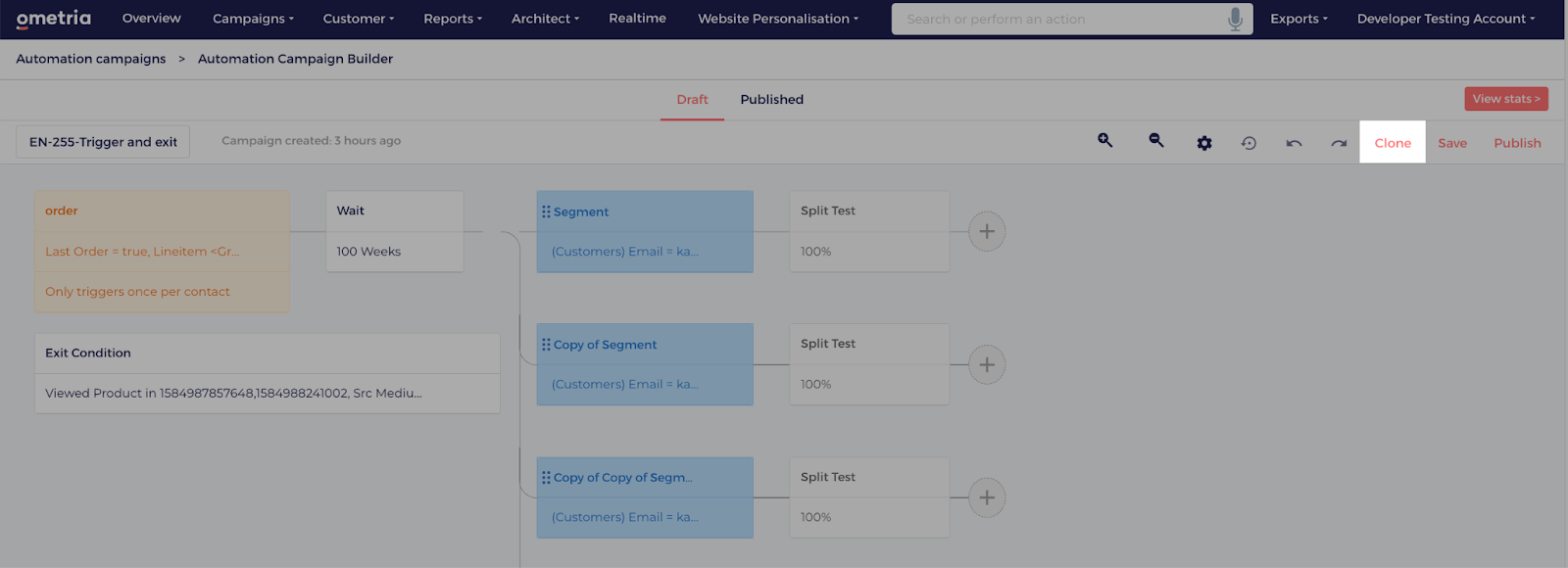Viewport: 1568px width, 568px height.
Task: Open the version history clock icon
Action: [1249, 143]
